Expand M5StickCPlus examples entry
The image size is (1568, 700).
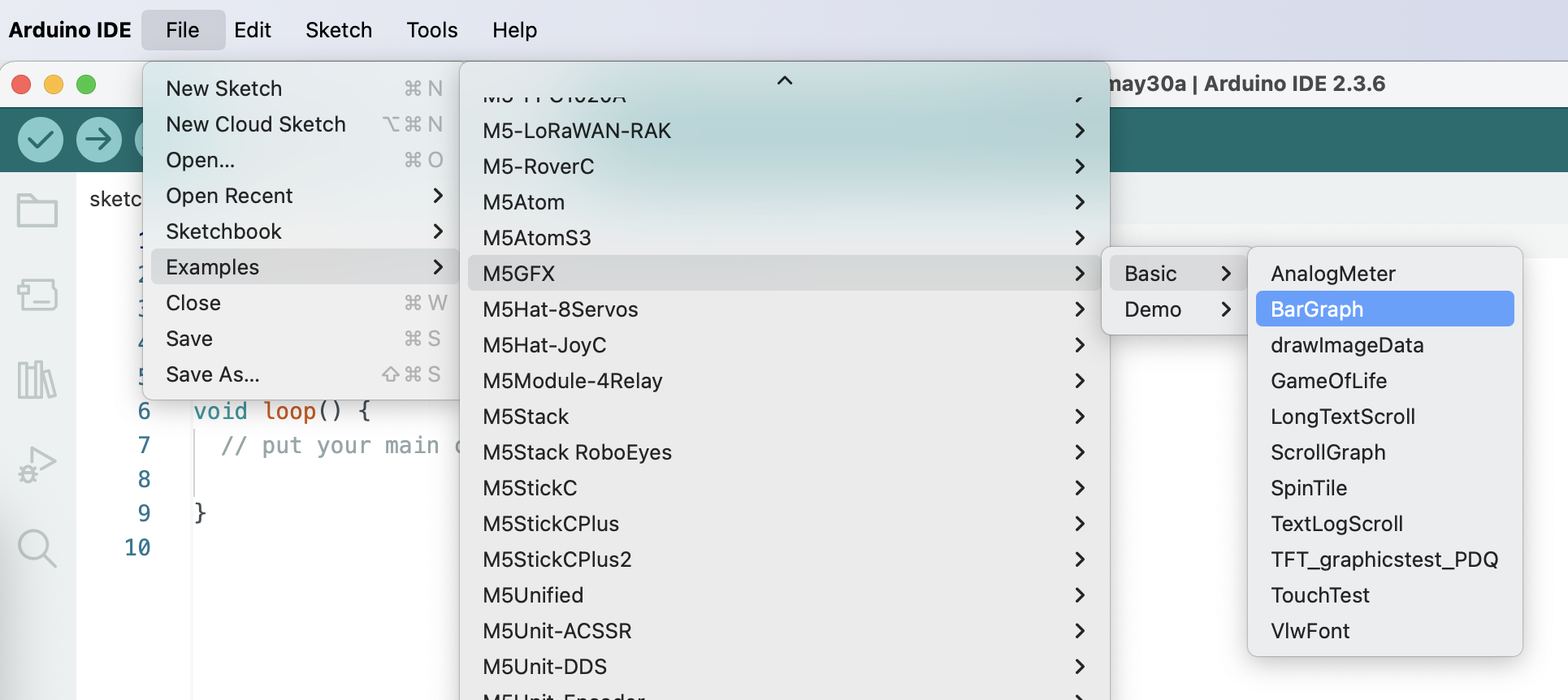[x=785, y=523]
